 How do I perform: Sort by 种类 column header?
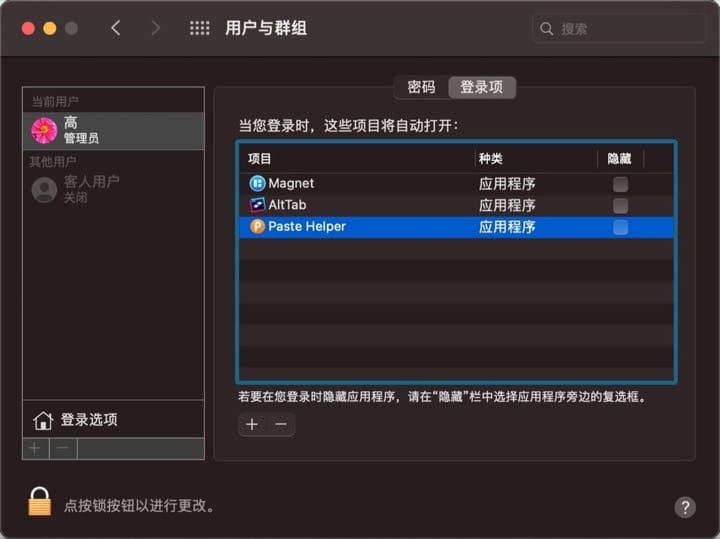pyautogui.click(x=535, y=159)
